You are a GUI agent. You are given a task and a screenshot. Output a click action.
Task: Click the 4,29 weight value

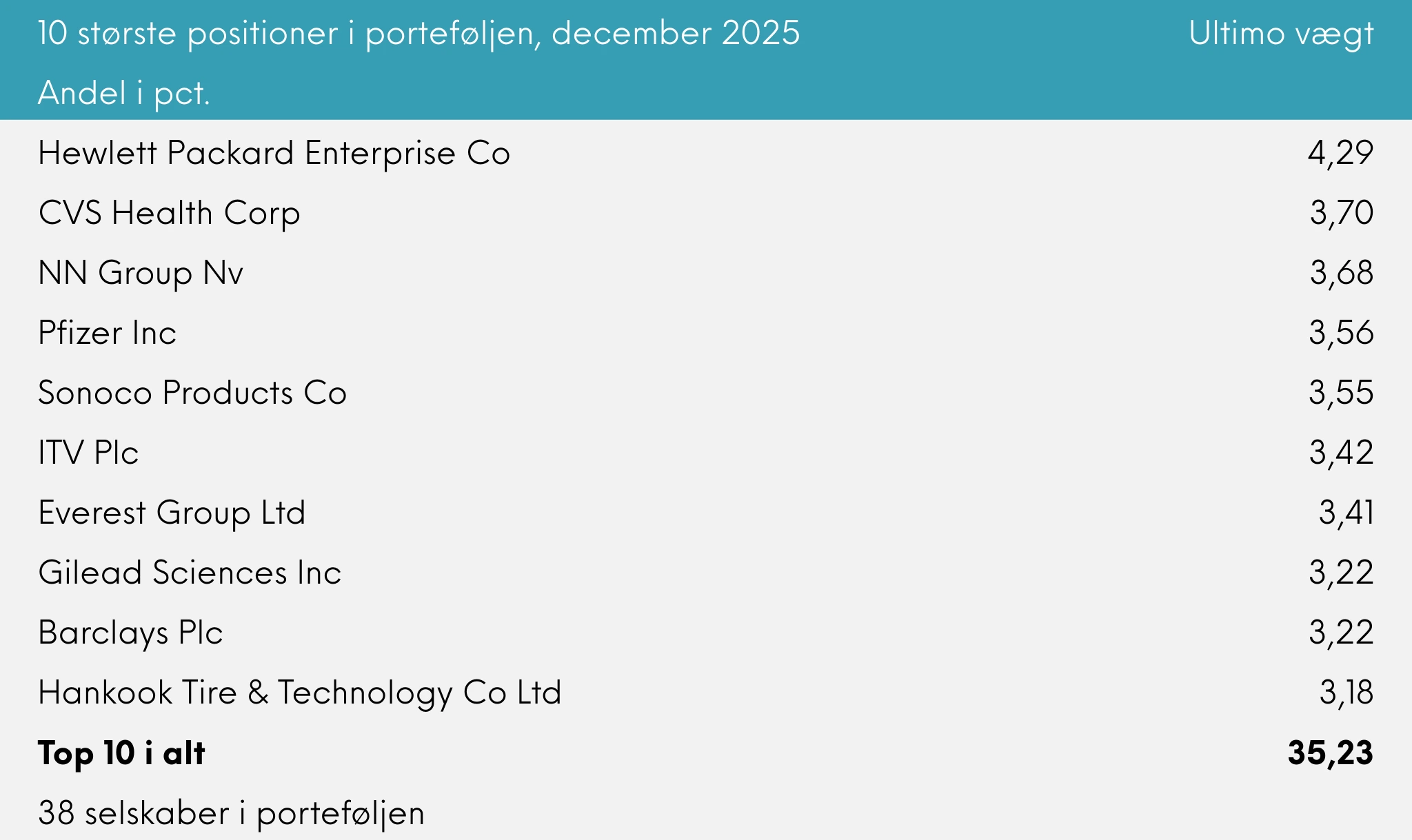(x=1340, y=153)
